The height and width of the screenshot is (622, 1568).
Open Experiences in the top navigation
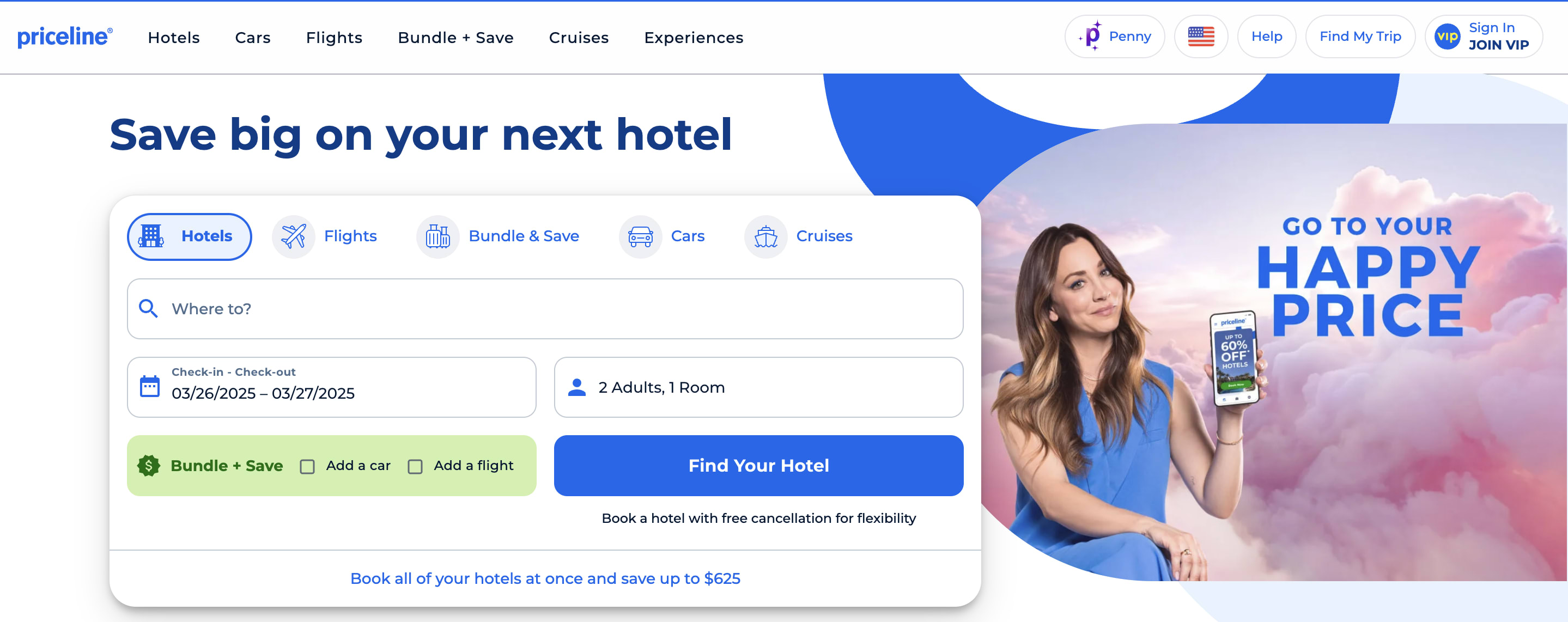[694, 38]
